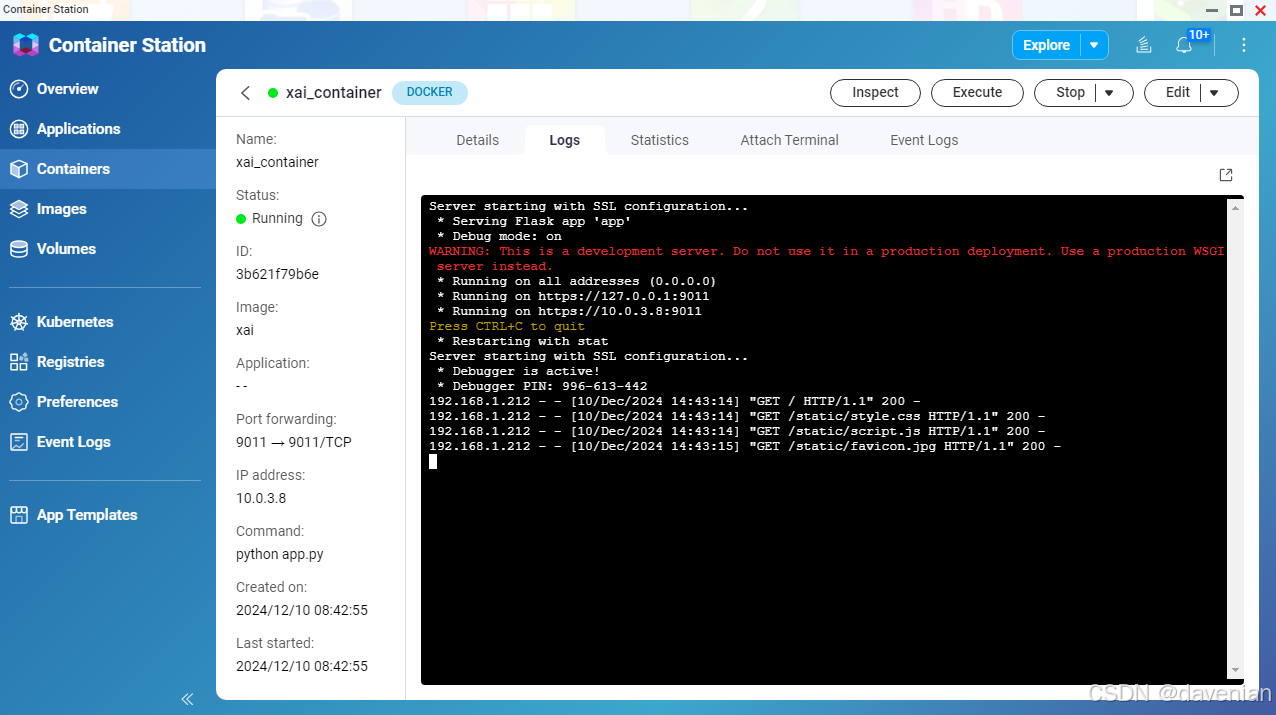Screen dimensions: 1276x715
Task: Click the Stop button
Action: click(x=1070, y=93)
